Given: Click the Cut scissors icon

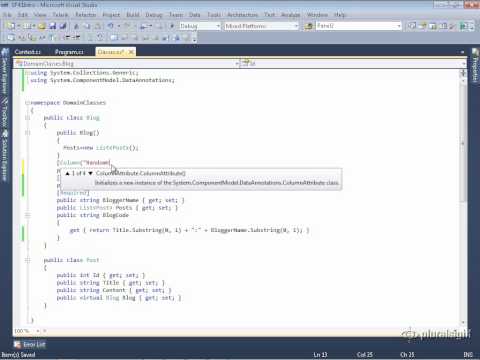Looking at the screenshot, I should click(77, 26).
